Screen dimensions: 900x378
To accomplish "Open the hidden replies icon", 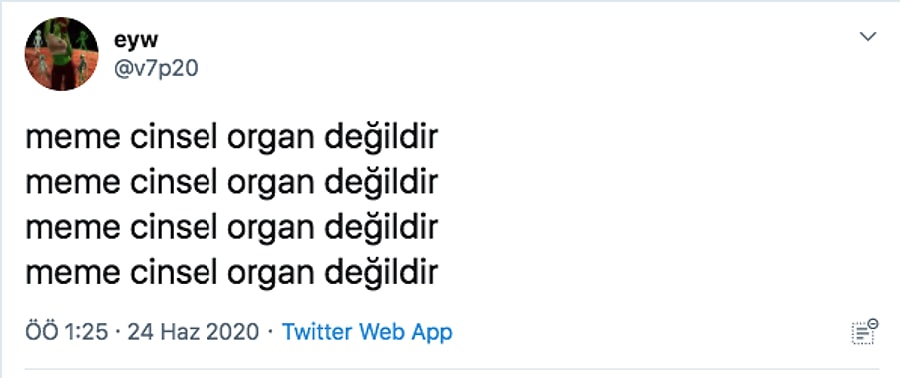I will click(x=864, y=332).
